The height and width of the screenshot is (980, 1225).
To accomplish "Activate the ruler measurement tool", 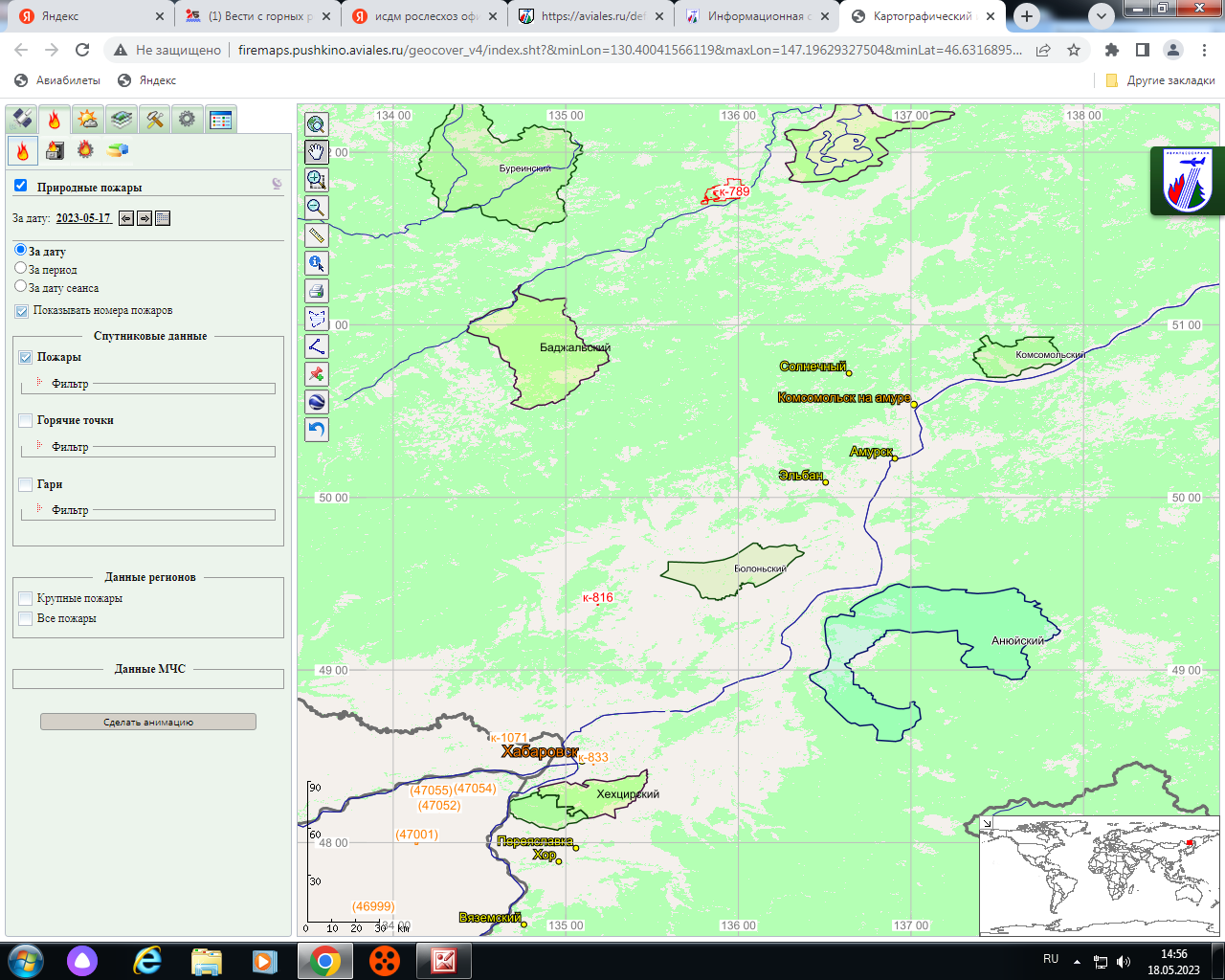I will pyautogui.click(x=317, y=235).
